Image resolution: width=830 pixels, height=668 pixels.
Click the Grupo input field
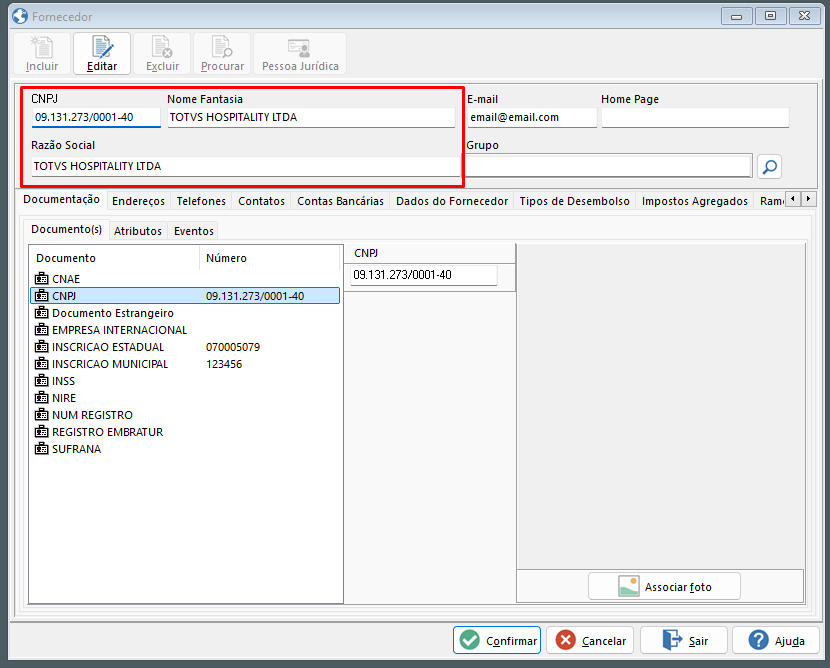(608, 166)
